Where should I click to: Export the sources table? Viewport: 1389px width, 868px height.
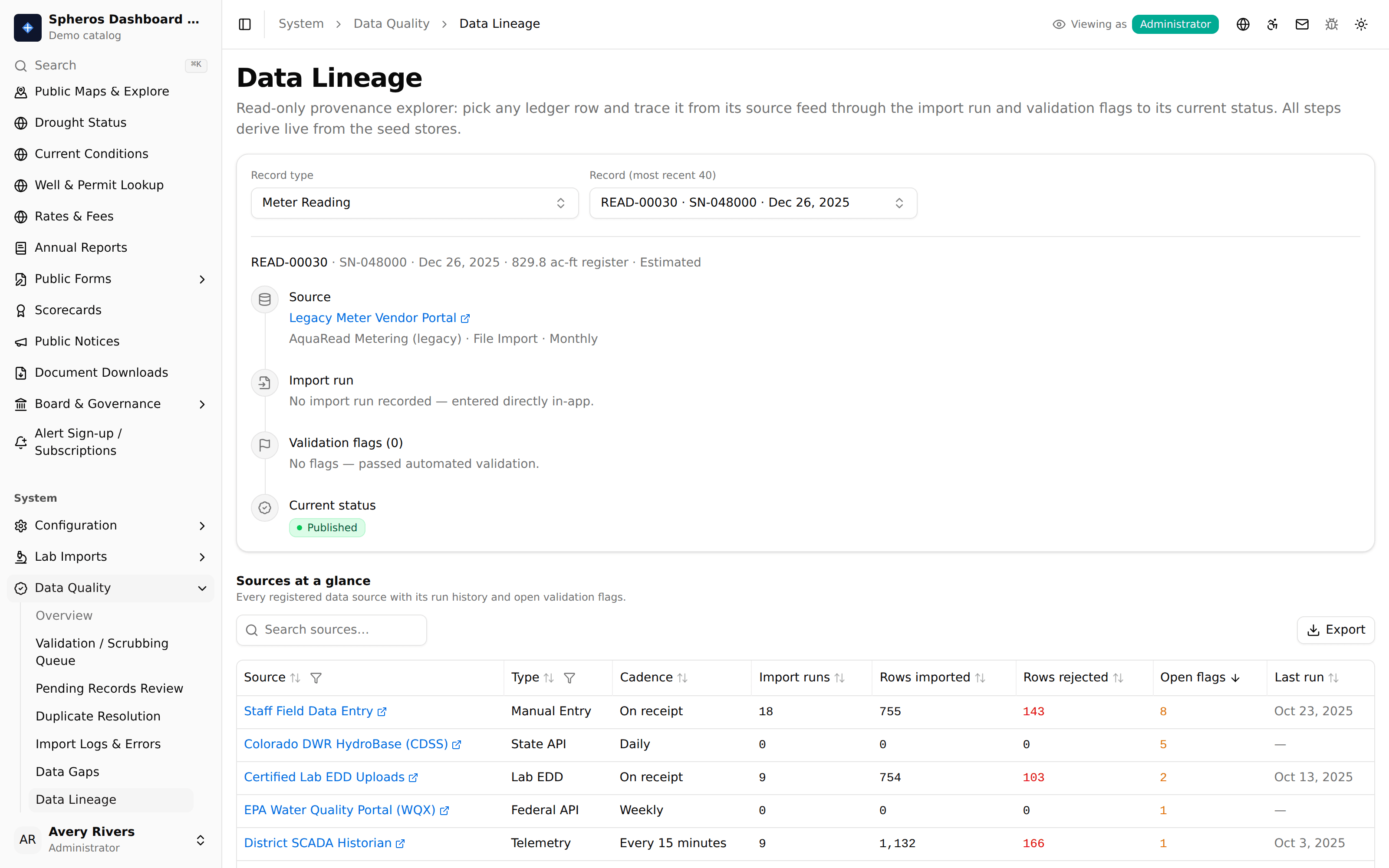pos(1336,630)
